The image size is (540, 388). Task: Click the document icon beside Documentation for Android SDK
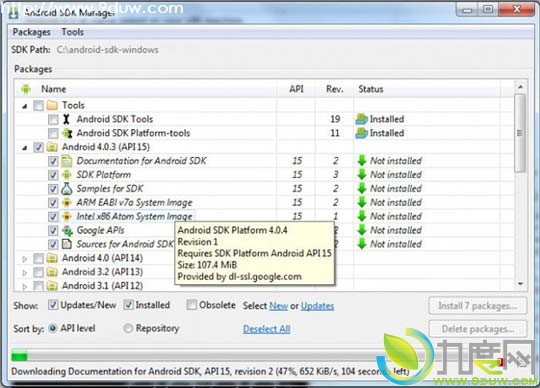point(66,161)
